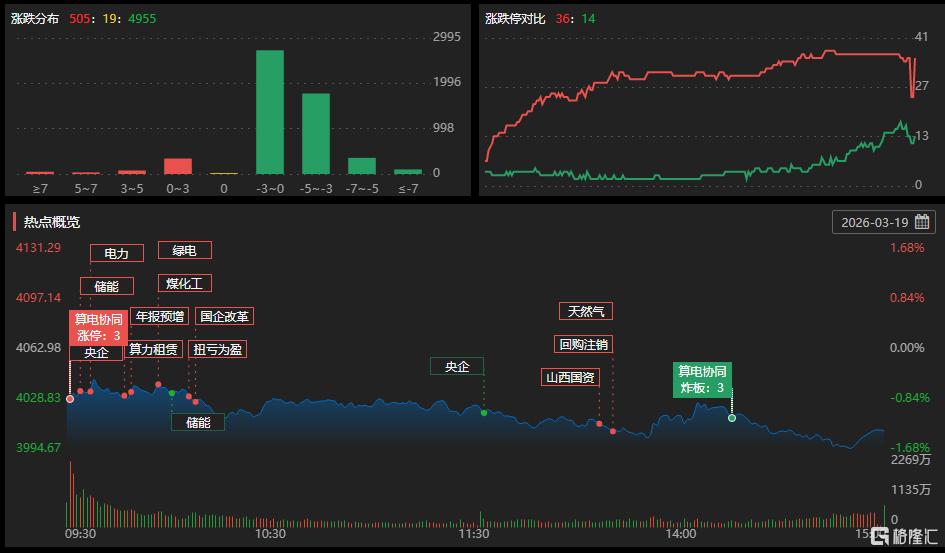The image size is (945, 553).
Task: Select the 绿电 hotspot label
Action: tap(184, 250)
